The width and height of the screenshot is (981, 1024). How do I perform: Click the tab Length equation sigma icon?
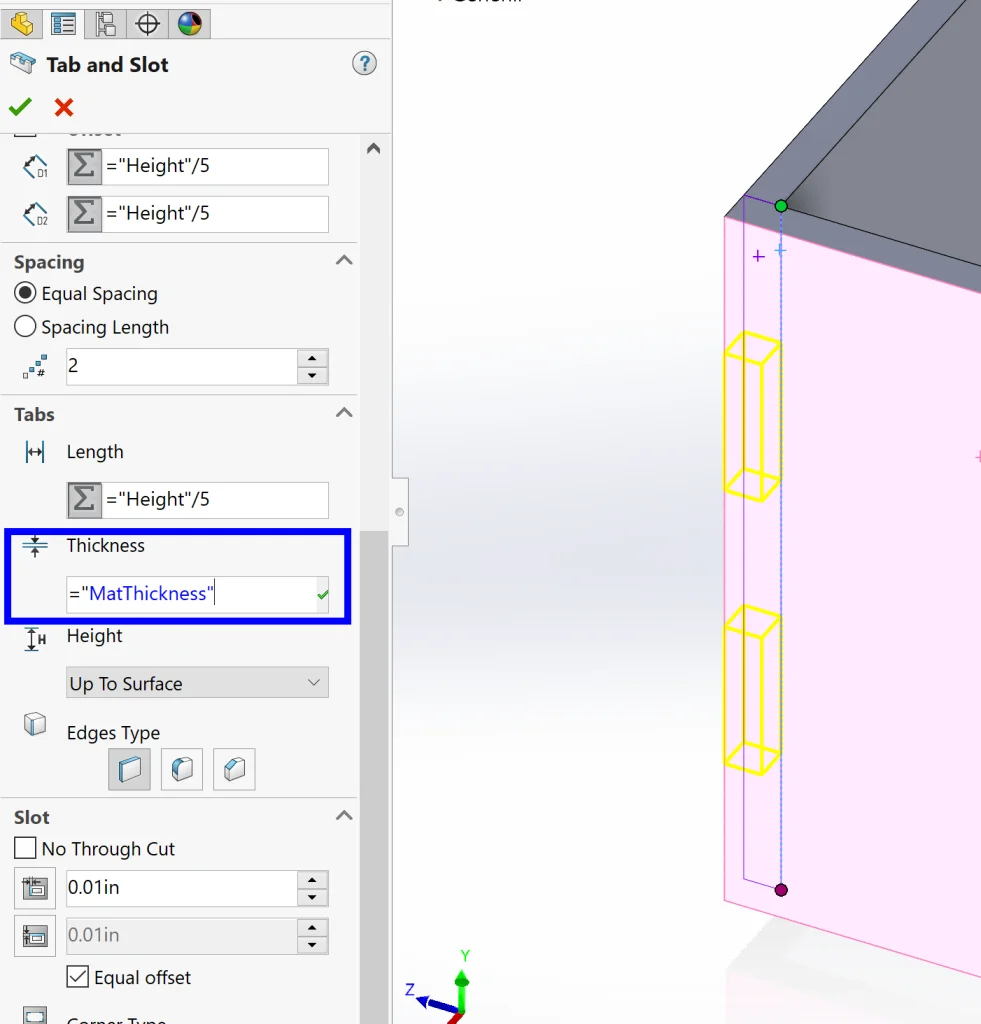pyautogui.click(x=84, y=500)
